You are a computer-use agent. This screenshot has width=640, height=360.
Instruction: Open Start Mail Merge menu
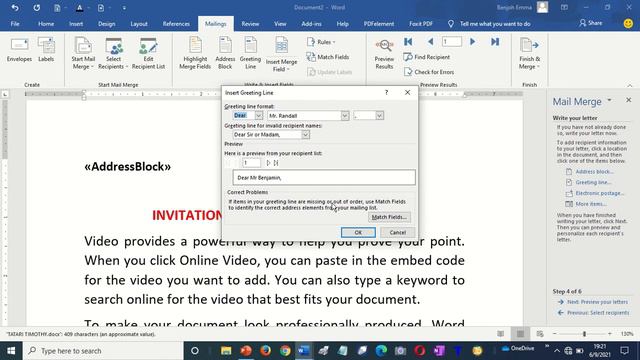pos(83,53)
